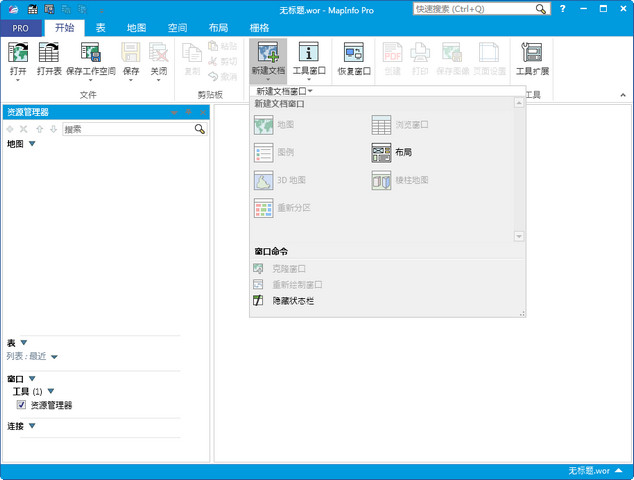This screenshot has width=634, height=480.
Task: Click the 打开表 (Open Table) icon
Action: click(48, 53)
